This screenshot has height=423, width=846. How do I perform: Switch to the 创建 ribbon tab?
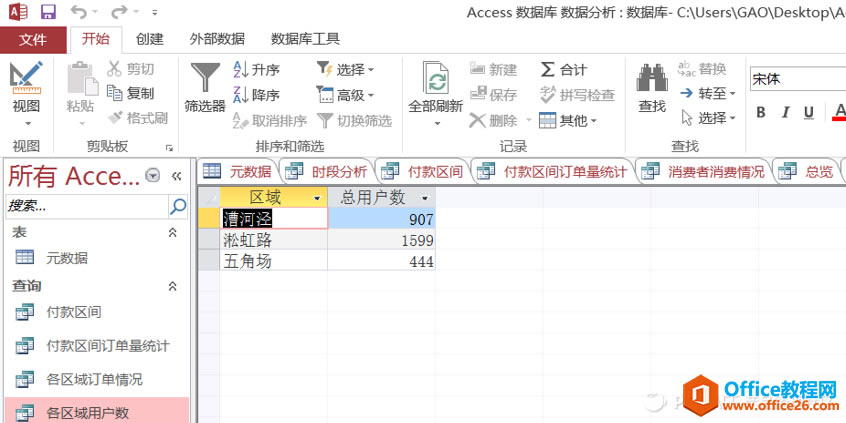[x=149, y=39]
